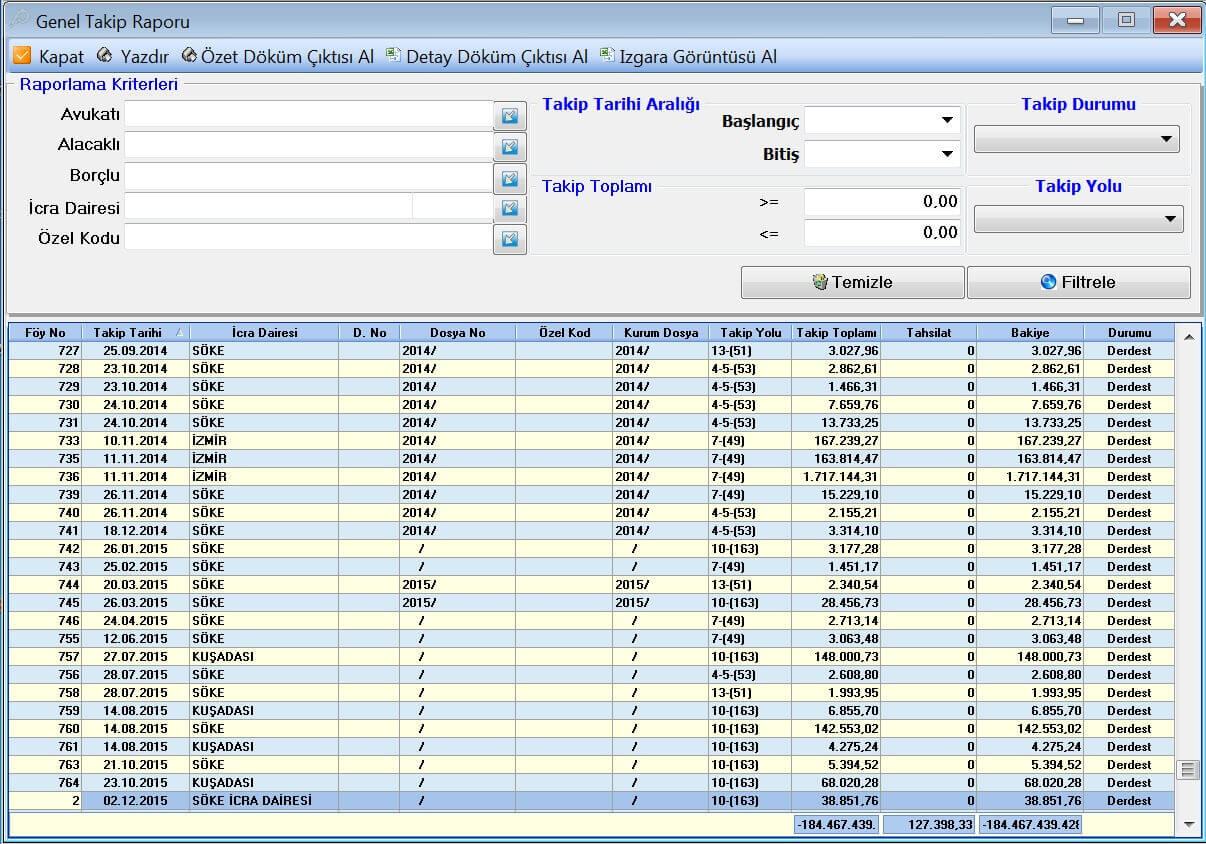Expand the Başlangıç date dropdown
The image size is (1206, 844).
946,121
